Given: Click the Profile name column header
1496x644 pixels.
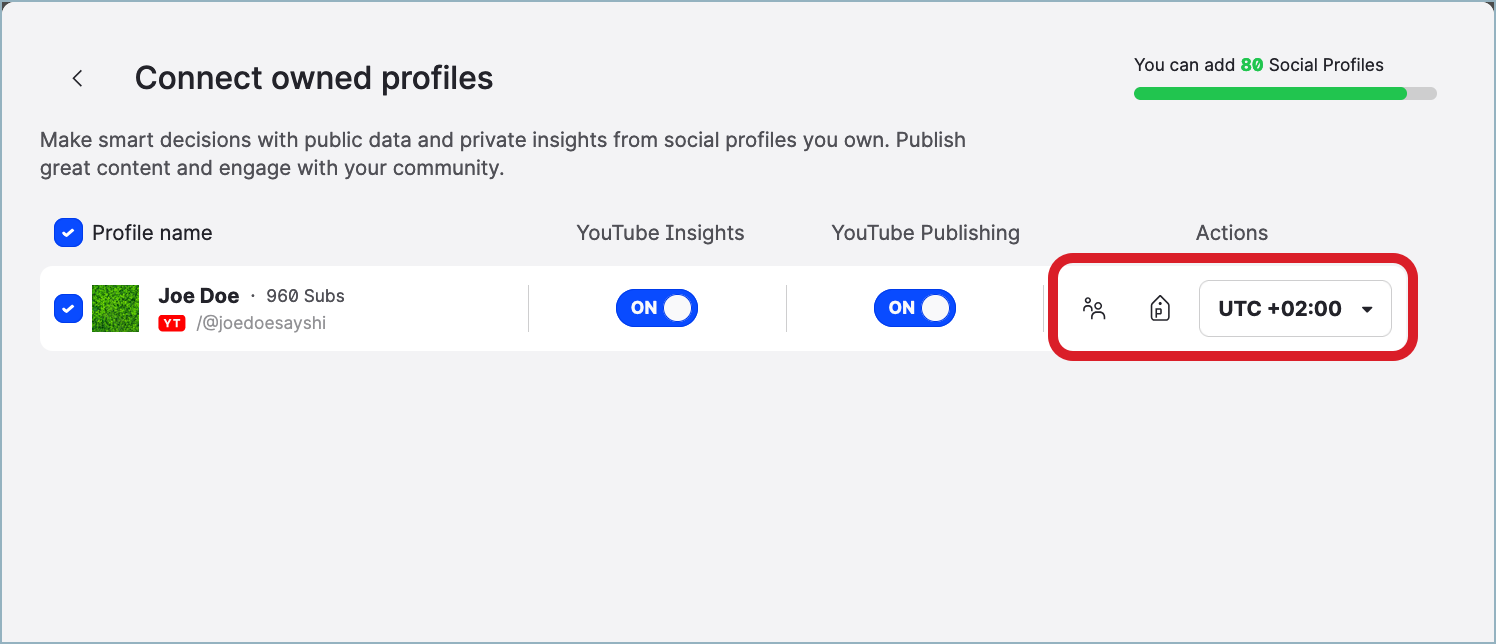Looking at the screenshot, I should [152, 232].
